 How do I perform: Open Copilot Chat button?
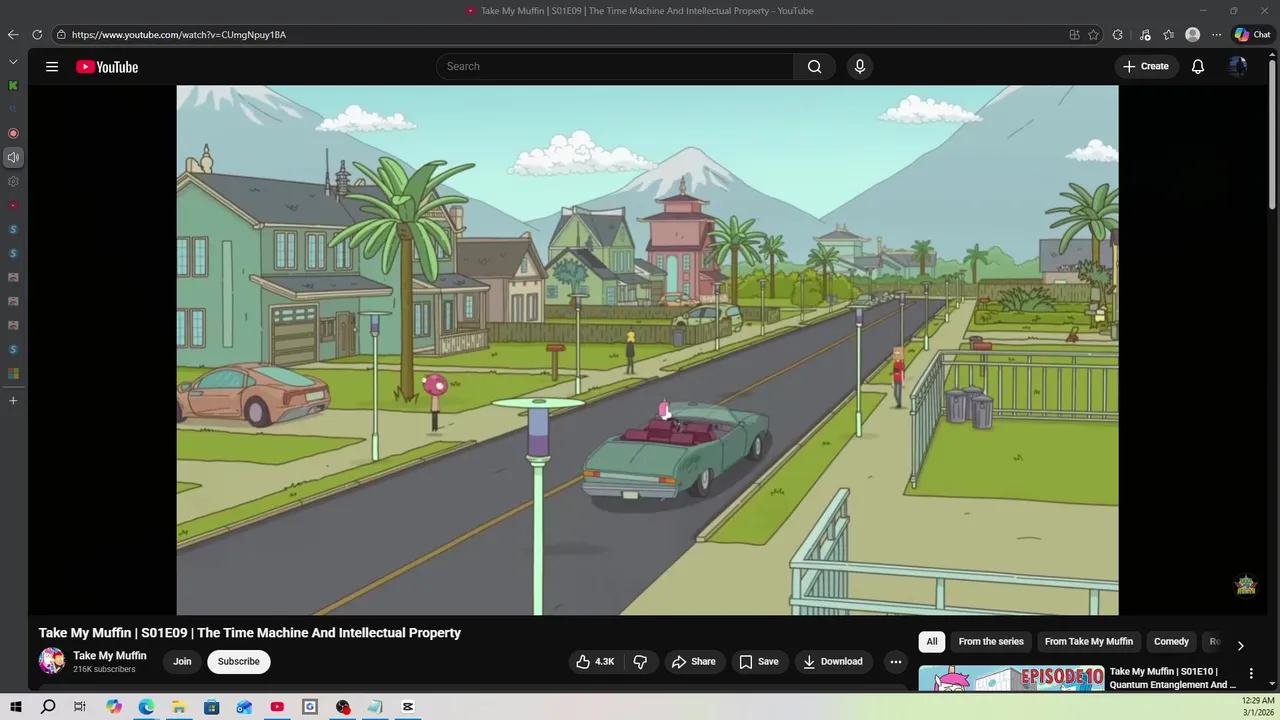tap(1252, 35)
